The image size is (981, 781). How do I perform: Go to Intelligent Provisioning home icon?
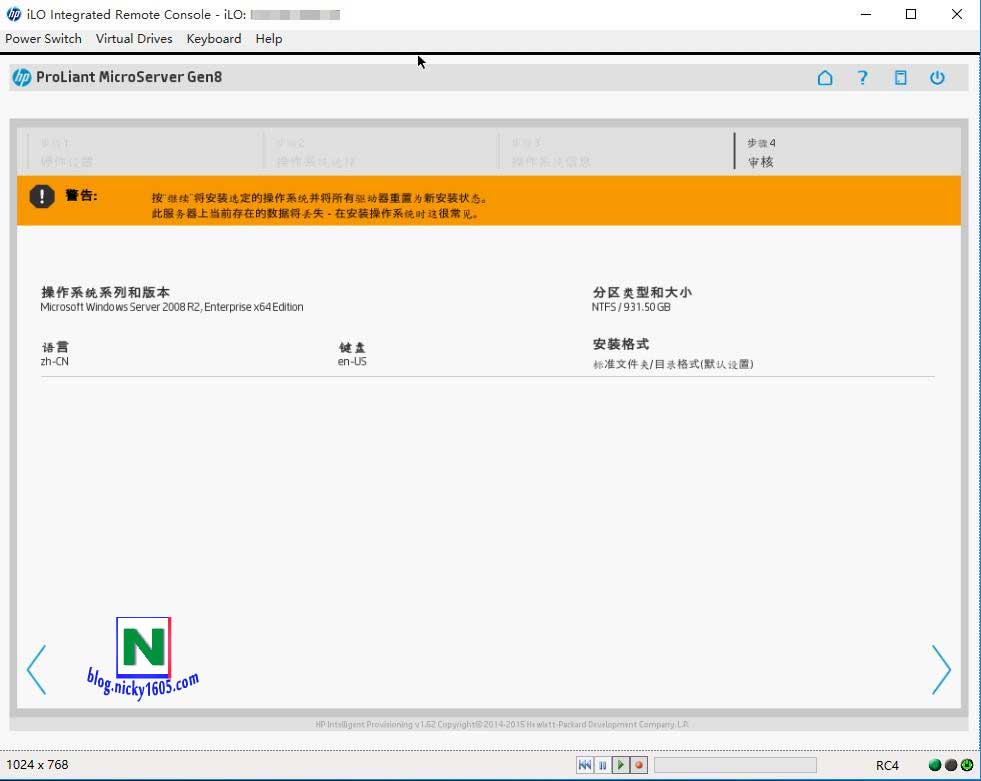(x=825, y=78)
